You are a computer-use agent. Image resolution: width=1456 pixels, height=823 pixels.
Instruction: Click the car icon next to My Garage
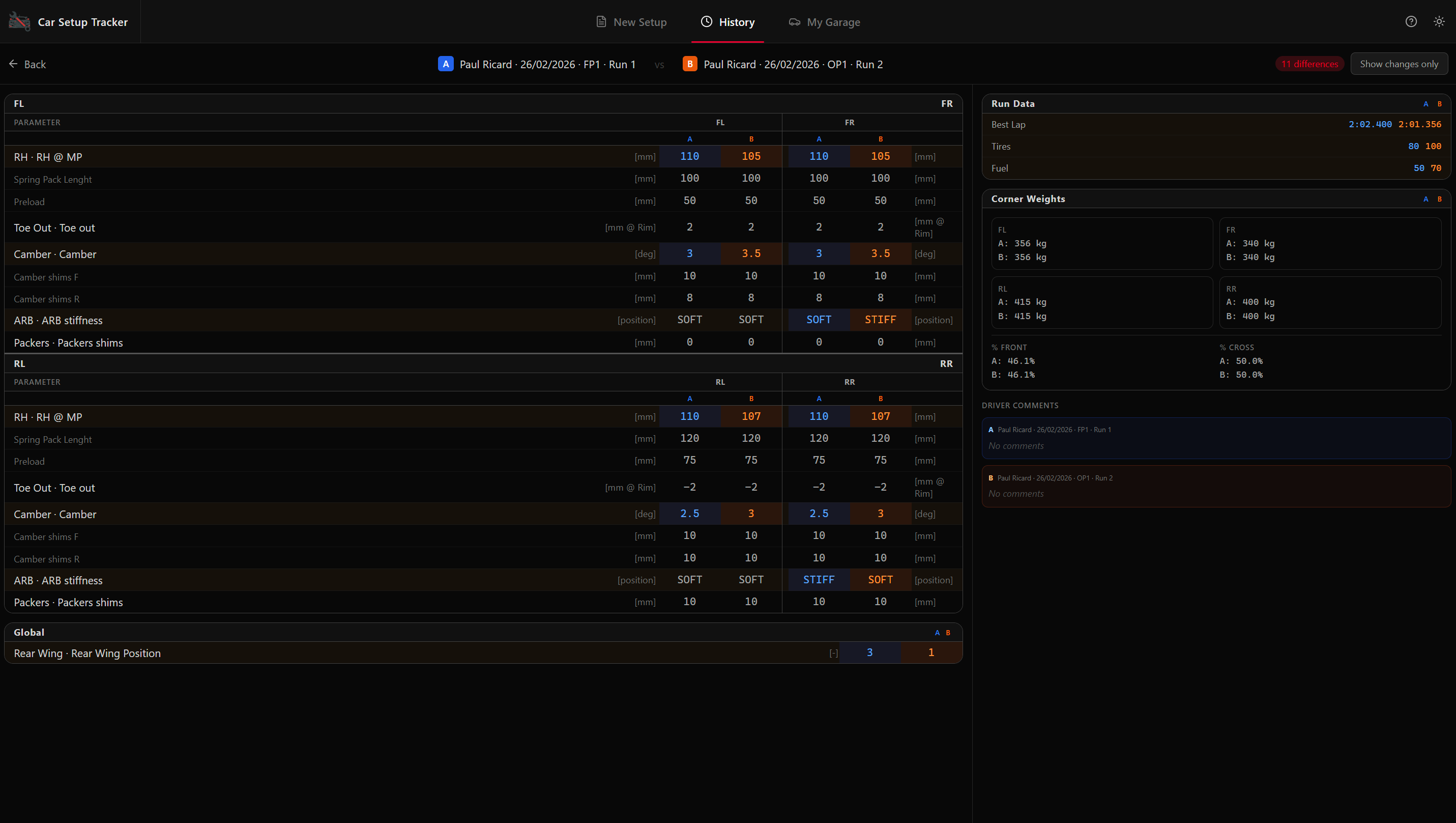coord(794,21)
